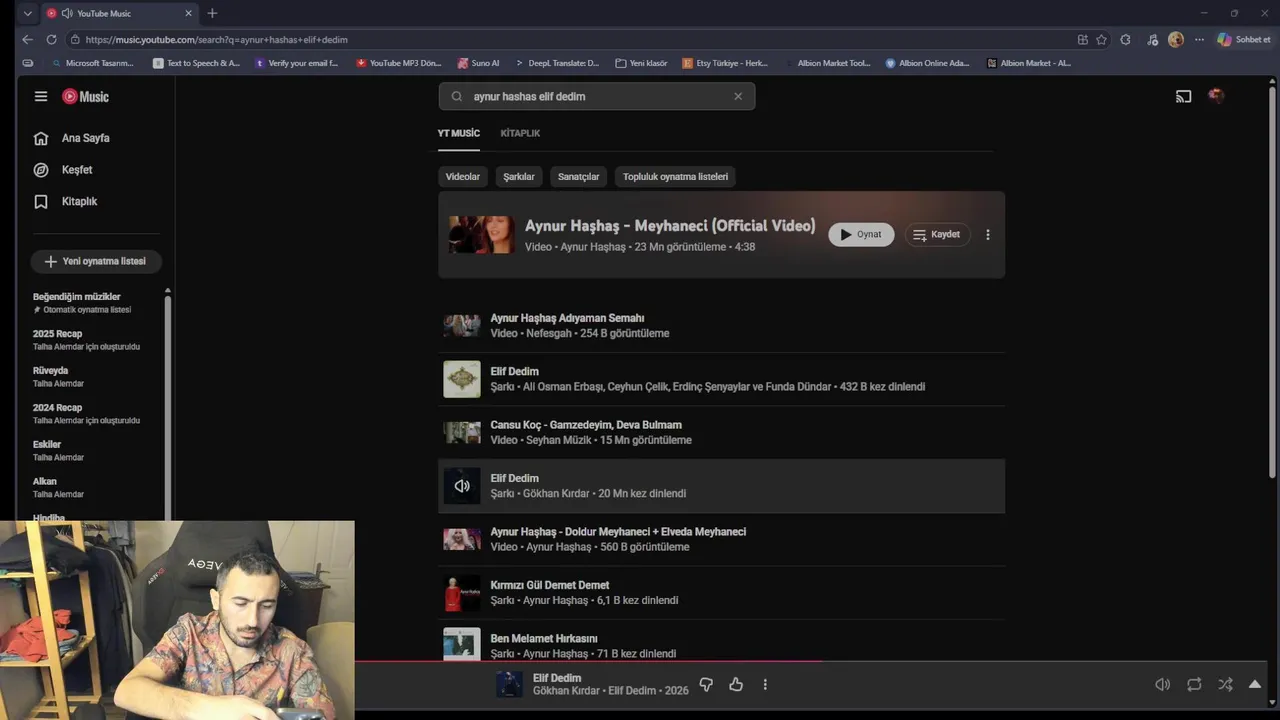Open Aynur Haşhaş - Meyhaneci title link
The image size is (1280, 720).
point(670,226)
